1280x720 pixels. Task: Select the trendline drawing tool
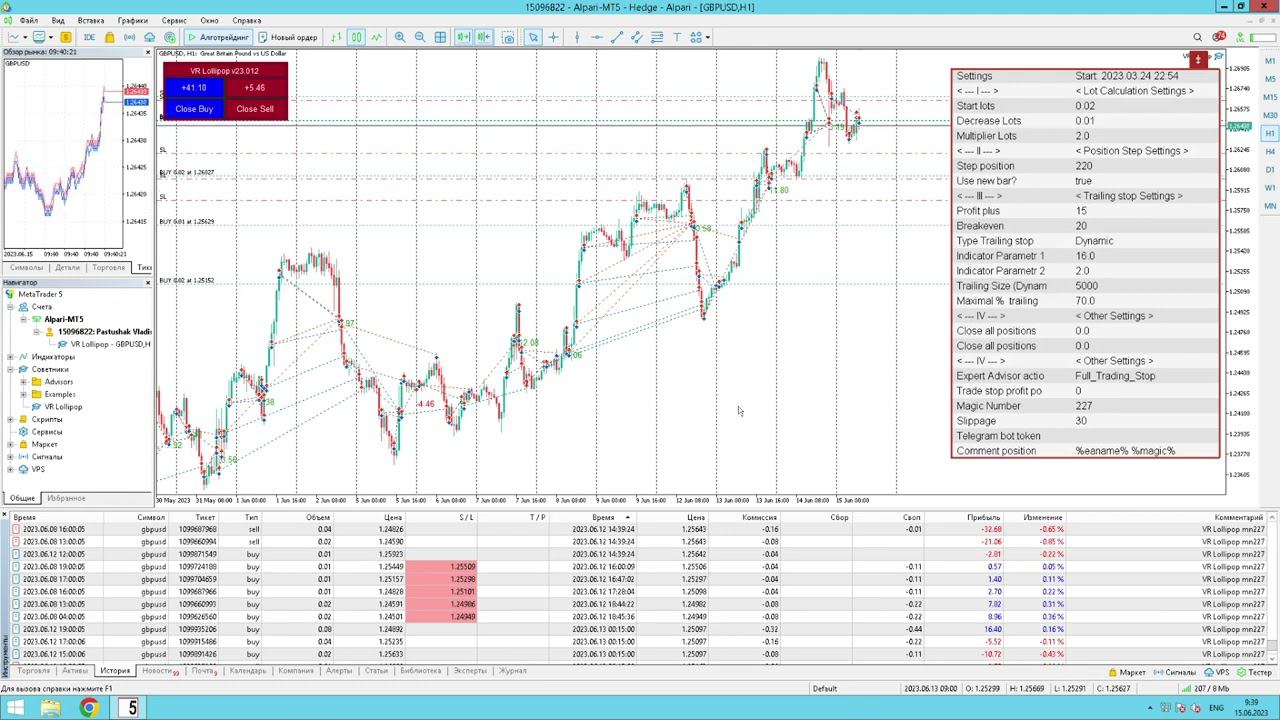pyautogui.click(x=617, y=37)
